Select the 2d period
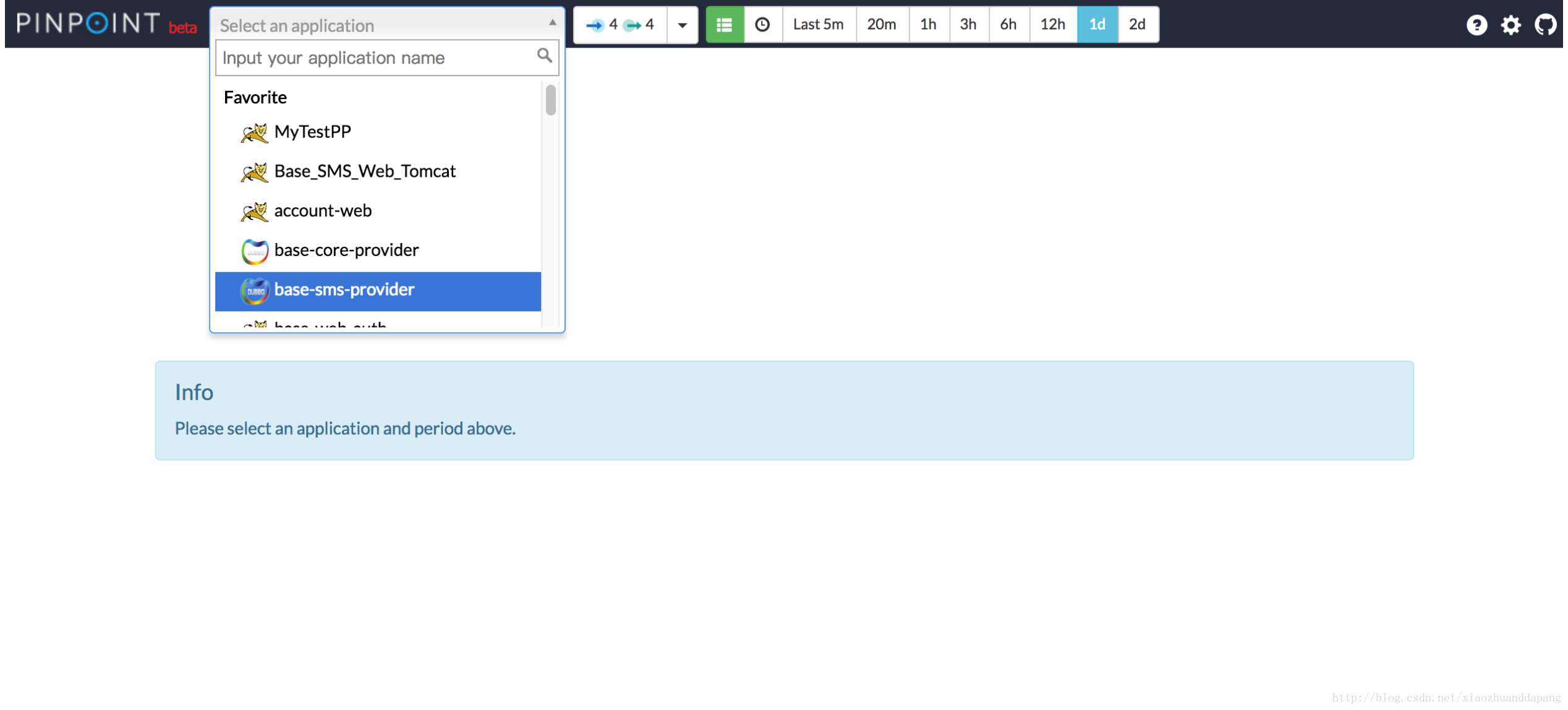The width and height of the screenshot is (1568, 710). click(x=1138, y=25)
